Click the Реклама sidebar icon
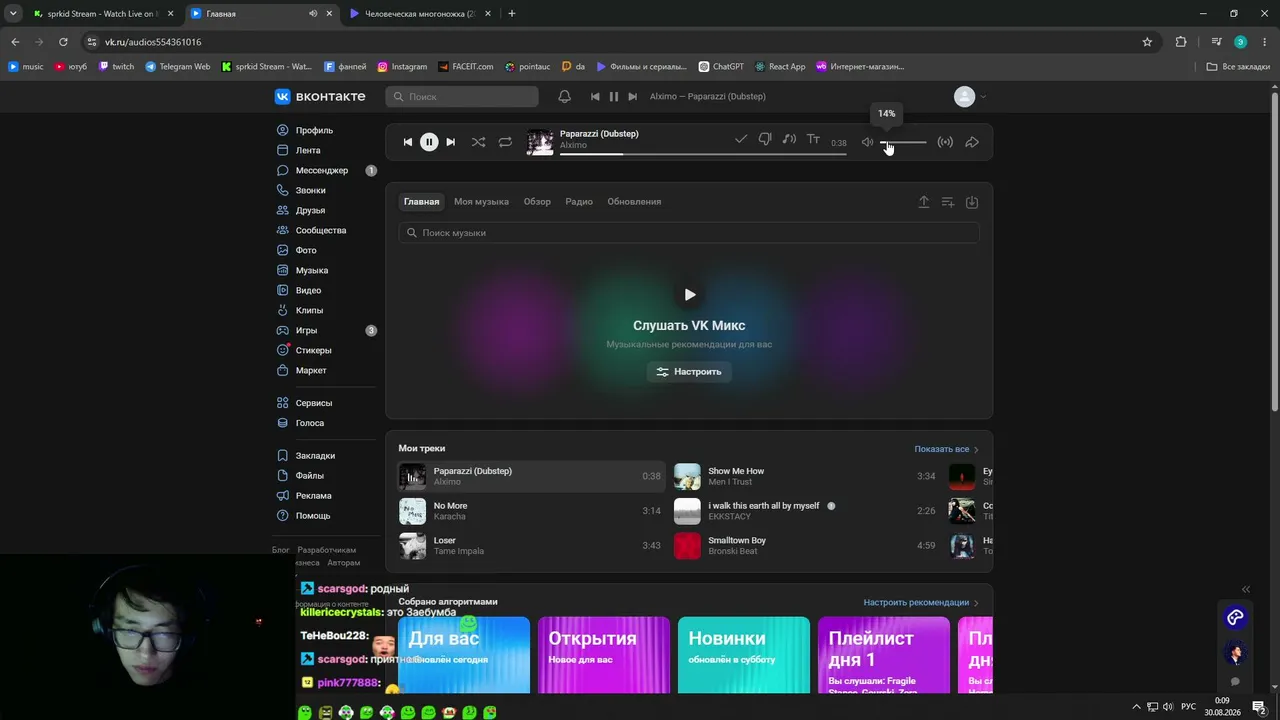The image size is (1280, 720). point(283,496)
